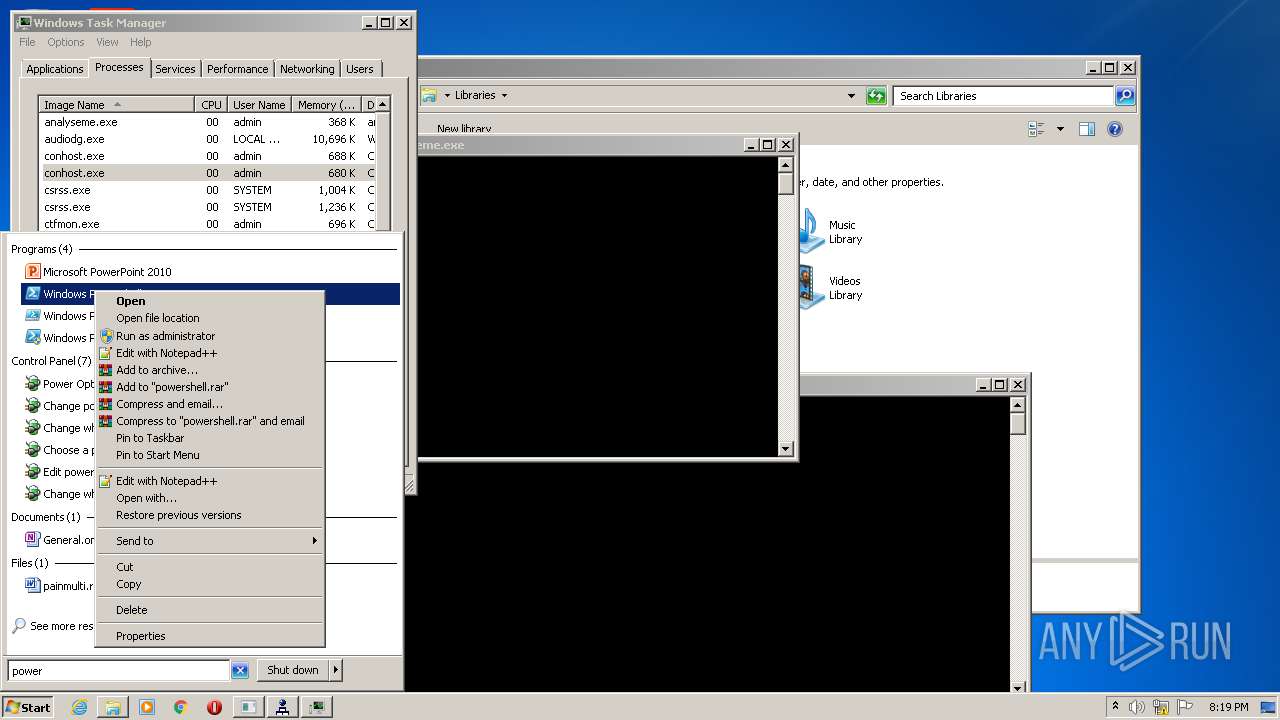Viewport: 1280px width, 720px height.
Task: Click upper console window scrollbar down arrow
Action: pyautogui.click(x=785, y=450)
